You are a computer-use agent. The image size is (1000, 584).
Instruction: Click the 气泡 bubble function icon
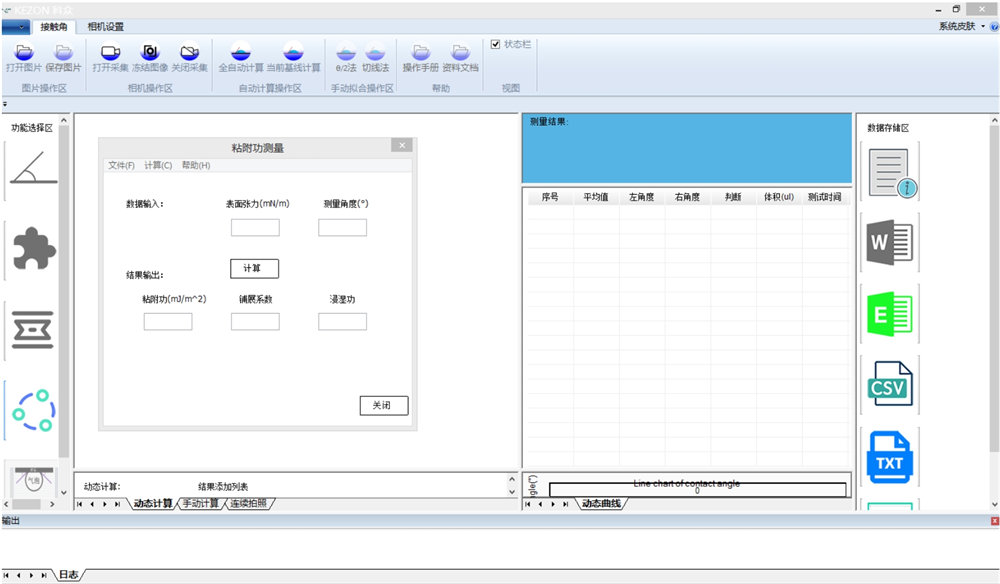pos(34,479)
